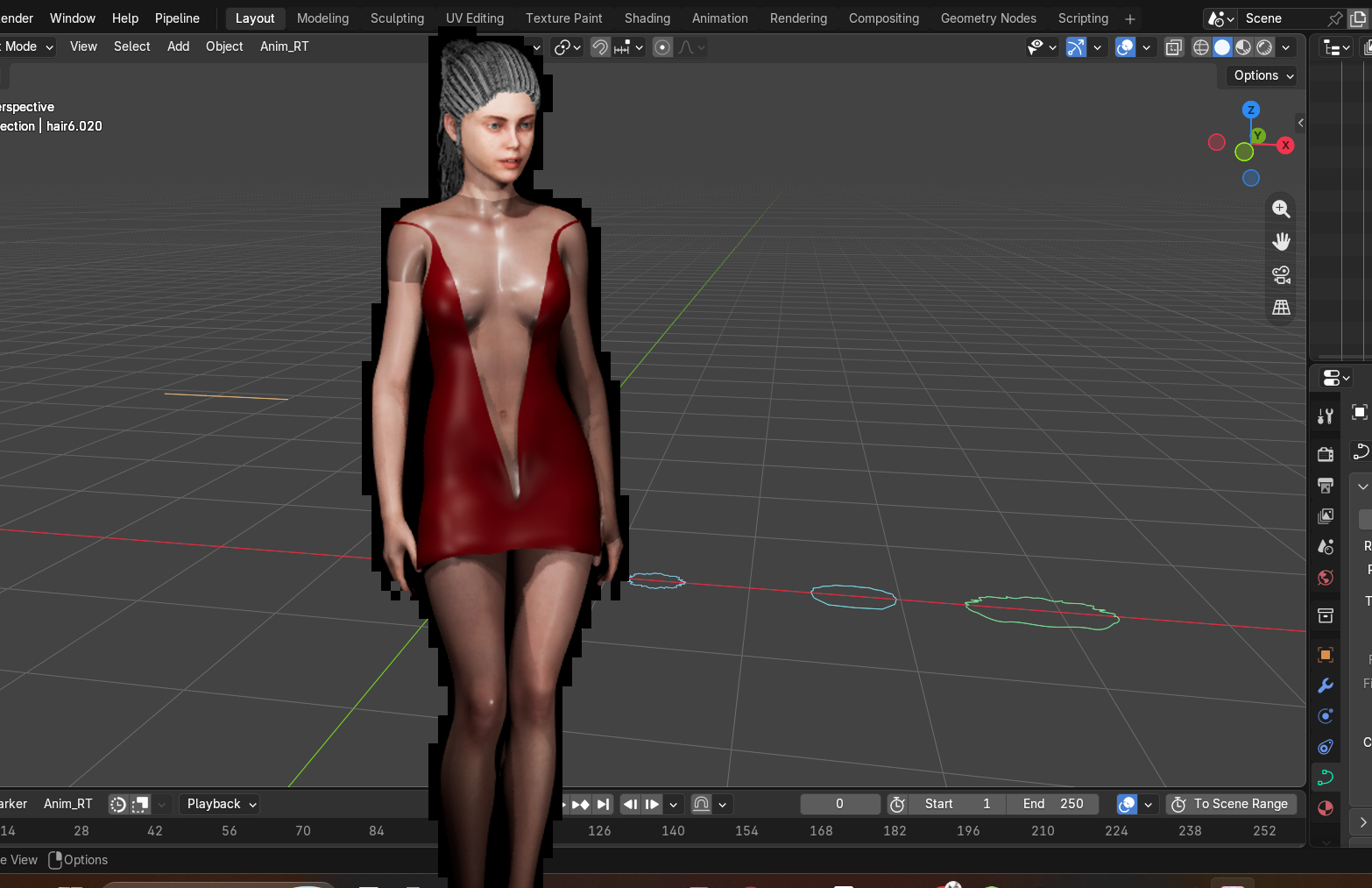
Task: Toggle proportional editing in viewport header
Action: click(663, 47)
